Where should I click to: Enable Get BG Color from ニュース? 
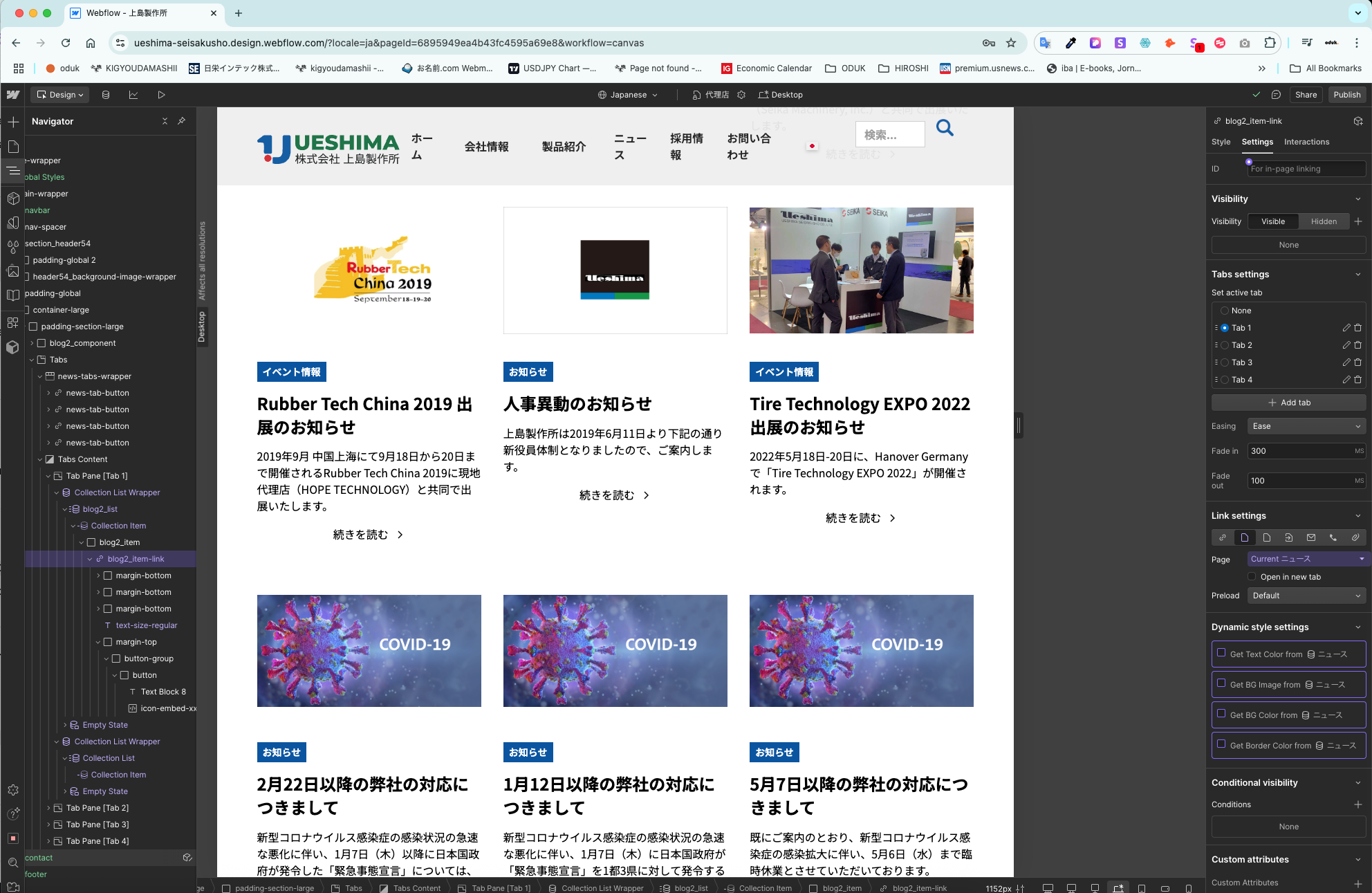1221,713
